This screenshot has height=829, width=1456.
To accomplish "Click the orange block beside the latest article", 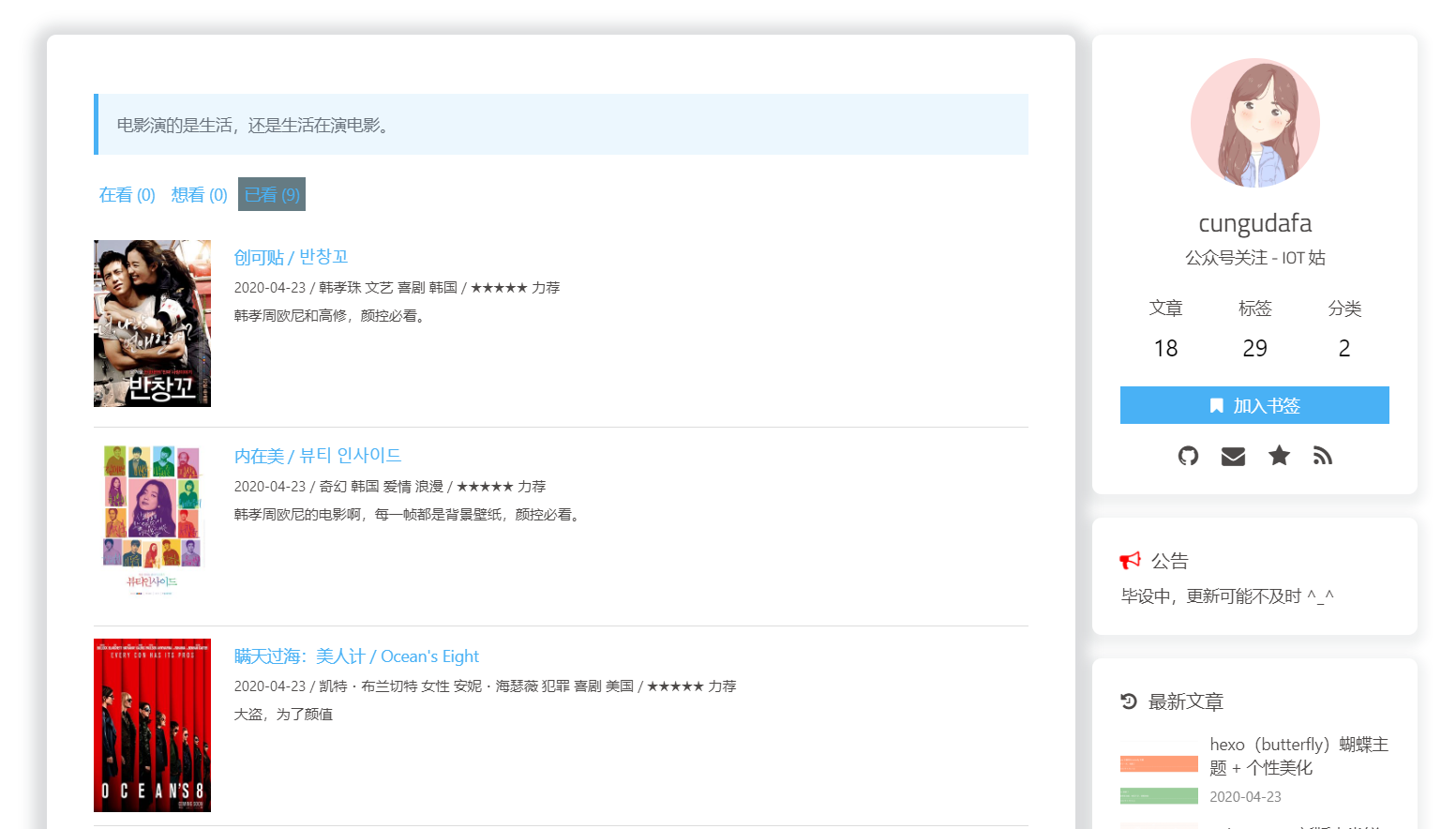I will pos(1159,763).
